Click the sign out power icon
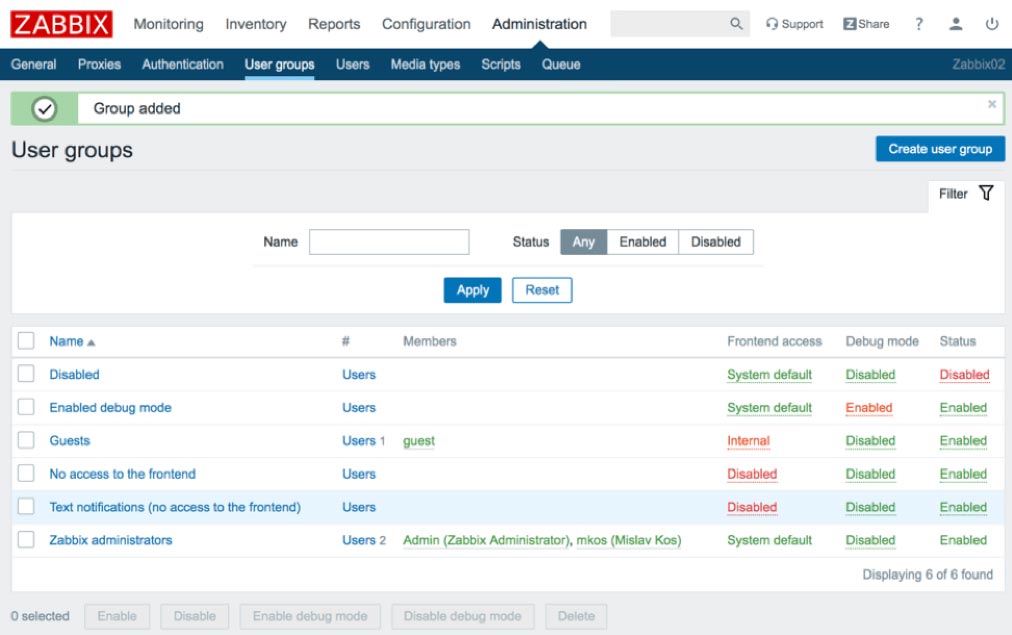 [992, 24]
